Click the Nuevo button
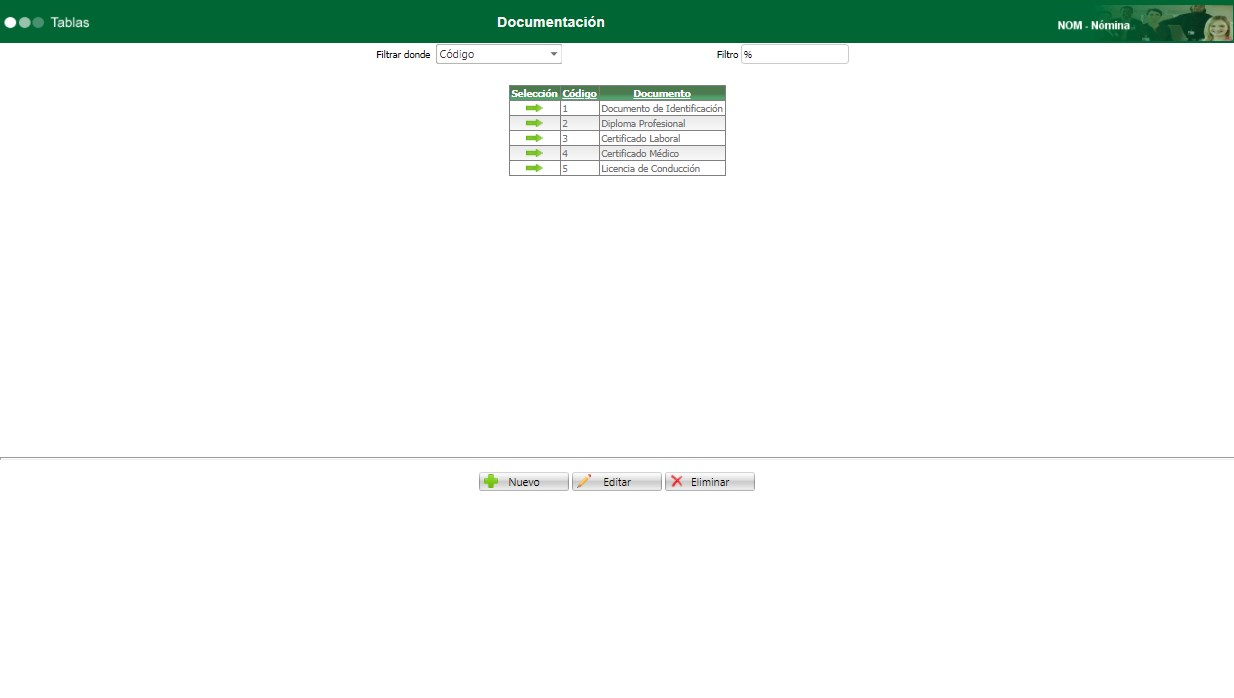Screen dimensions: 1234x698 [x=524, y=482]
